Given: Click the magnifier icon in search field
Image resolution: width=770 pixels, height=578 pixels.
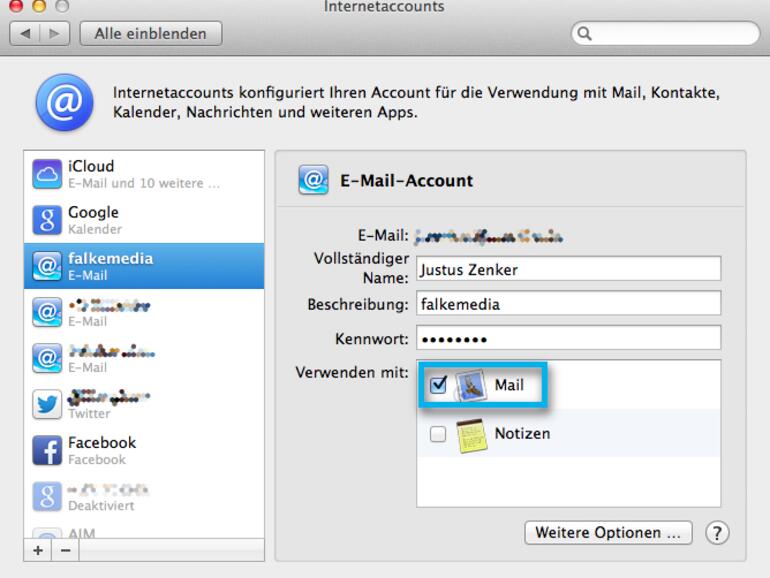Looking at the screenshot, I should tap(584, 33).
